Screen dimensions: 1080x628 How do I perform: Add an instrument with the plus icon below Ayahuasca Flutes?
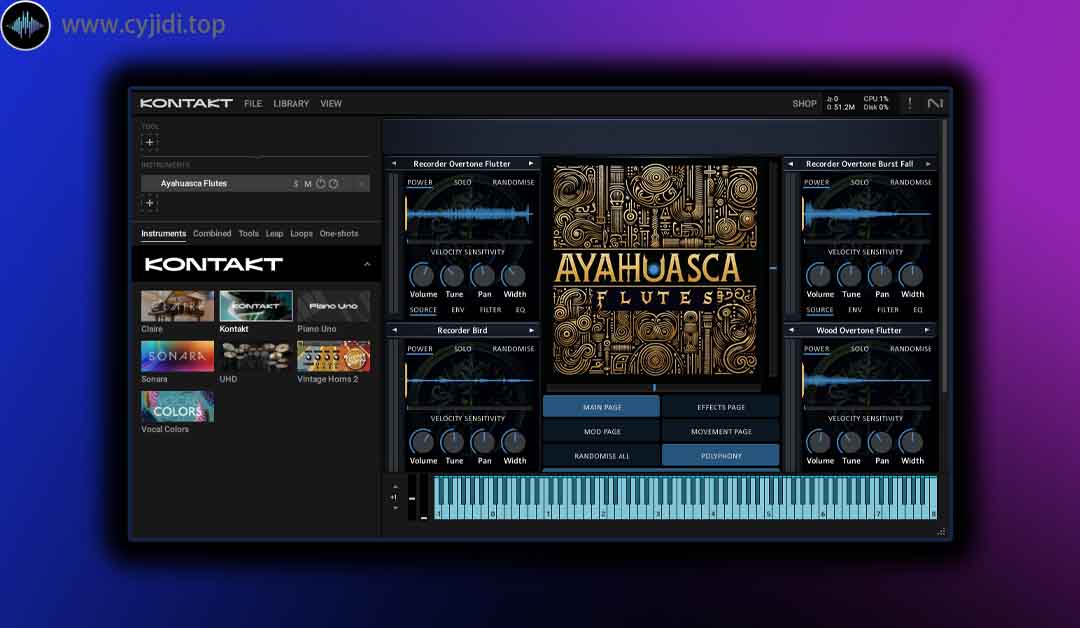pos(149,203)
